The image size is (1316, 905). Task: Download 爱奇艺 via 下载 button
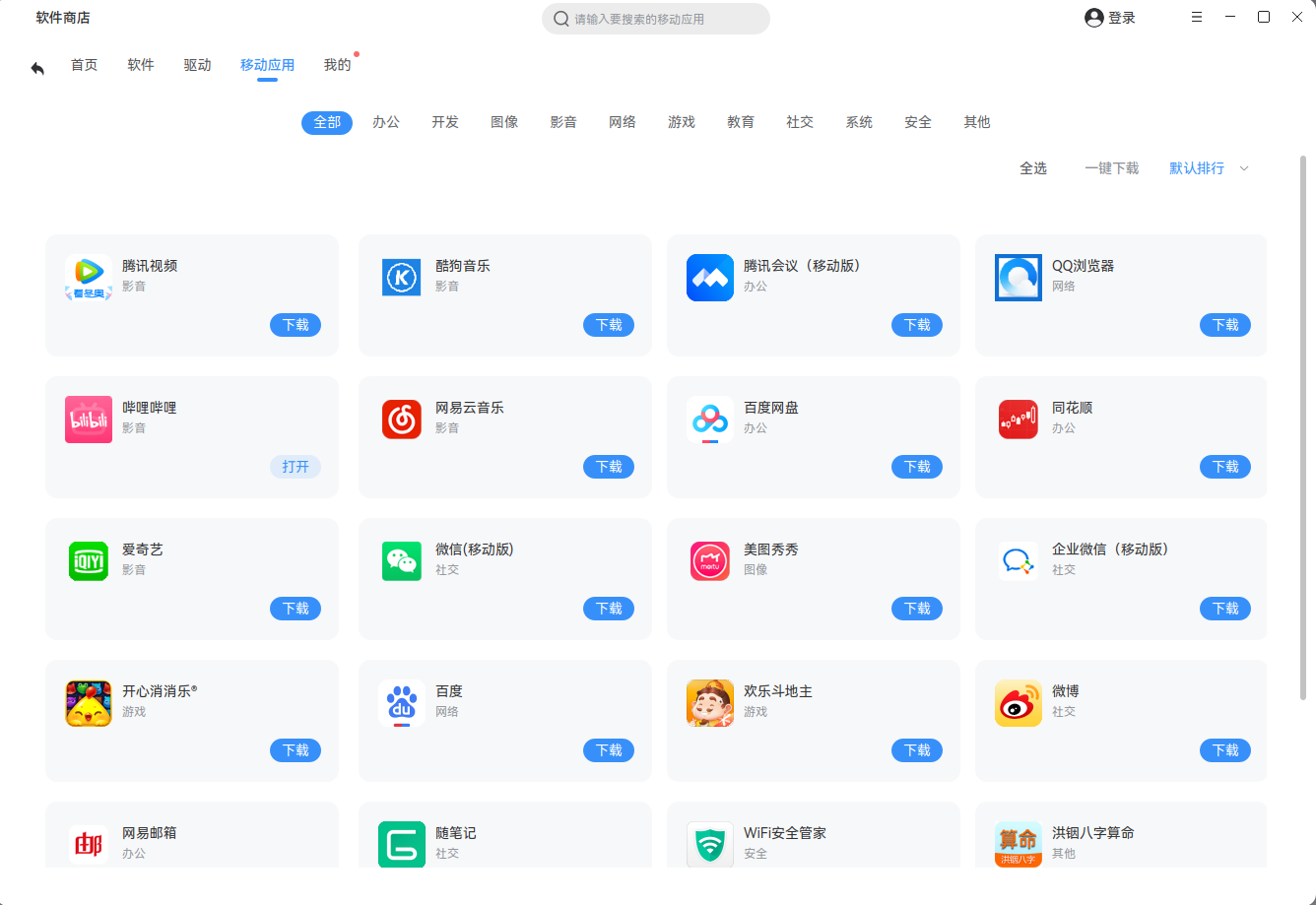pos(296,609)
